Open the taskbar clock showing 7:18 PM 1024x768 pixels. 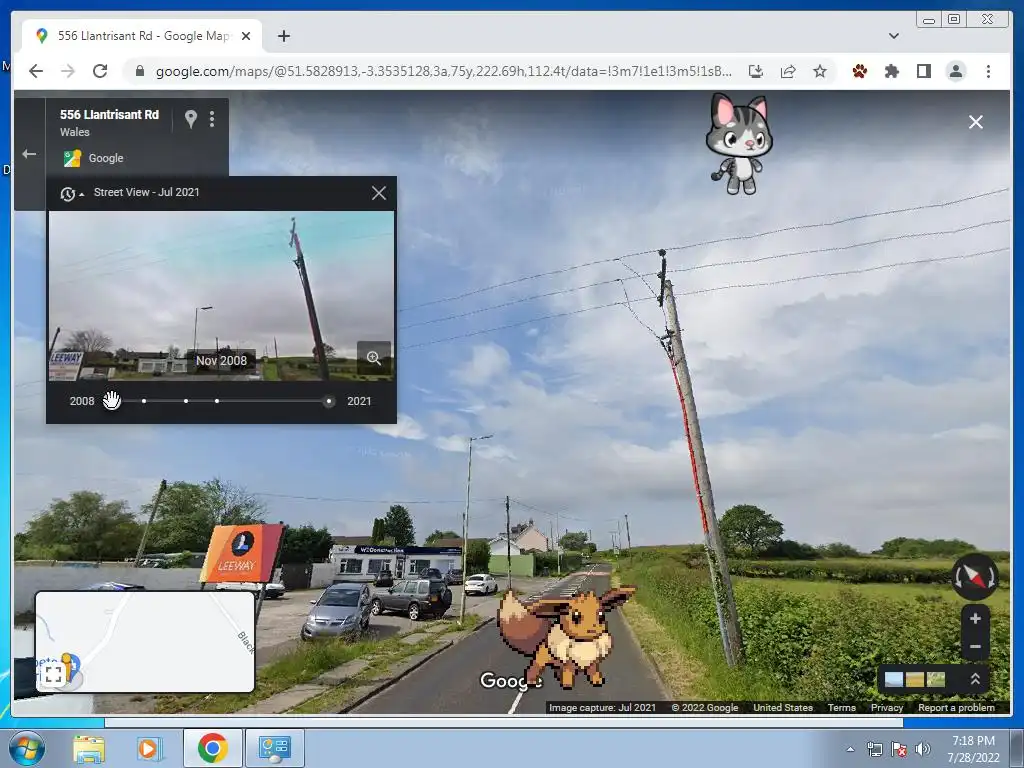coord(973,749)
